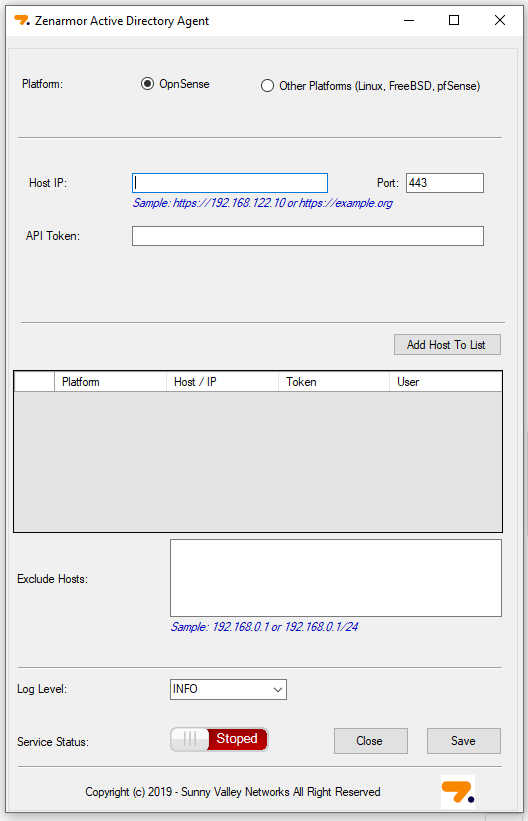Save the agent configuration

click(464, 741)
